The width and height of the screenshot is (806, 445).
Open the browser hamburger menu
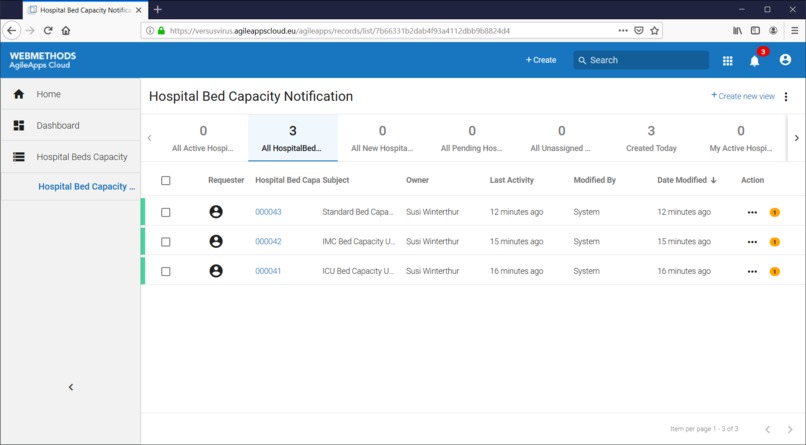(x=794, y=30)
